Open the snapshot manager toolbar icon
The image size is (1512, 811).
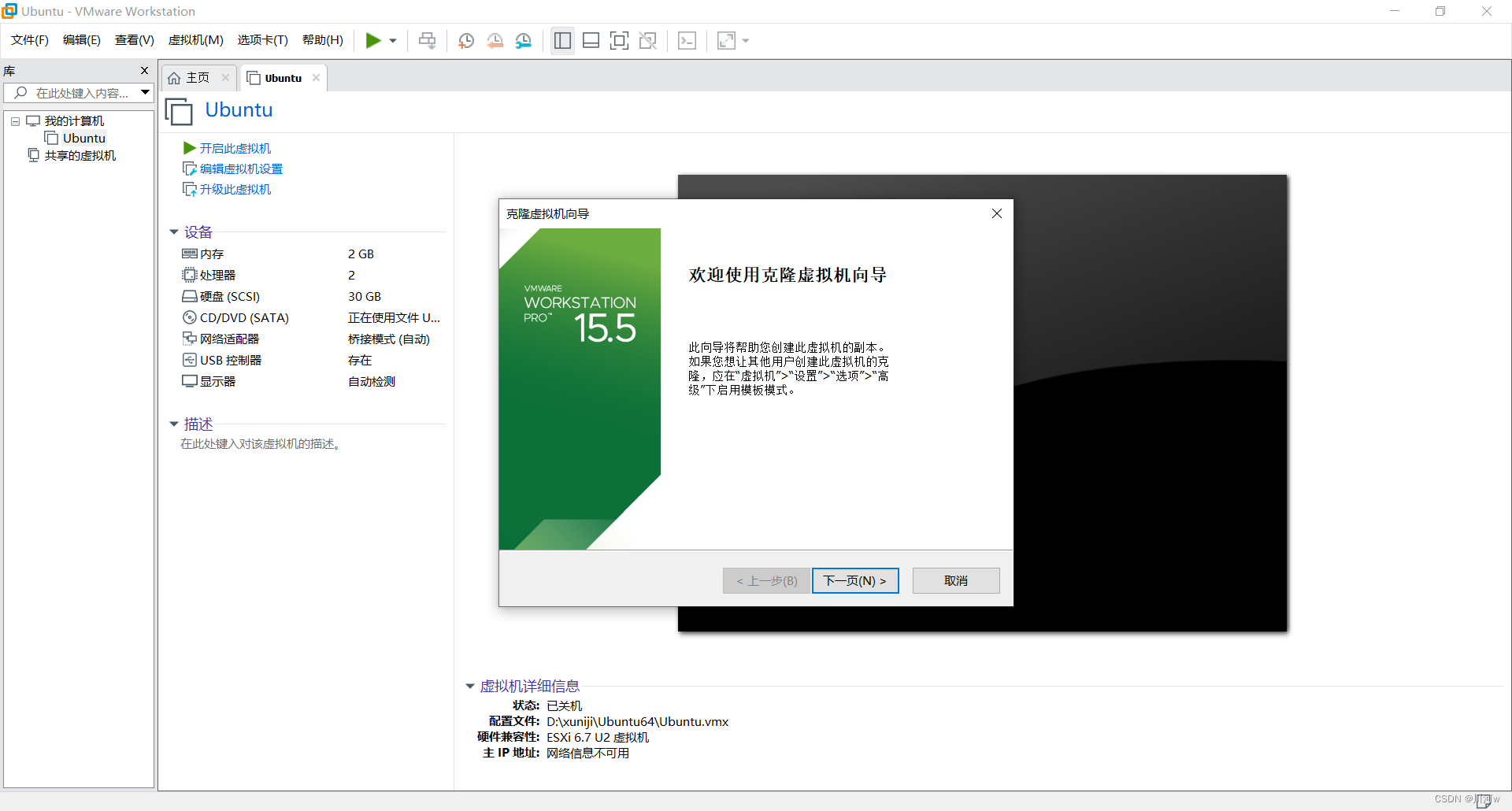click(524, 40)
